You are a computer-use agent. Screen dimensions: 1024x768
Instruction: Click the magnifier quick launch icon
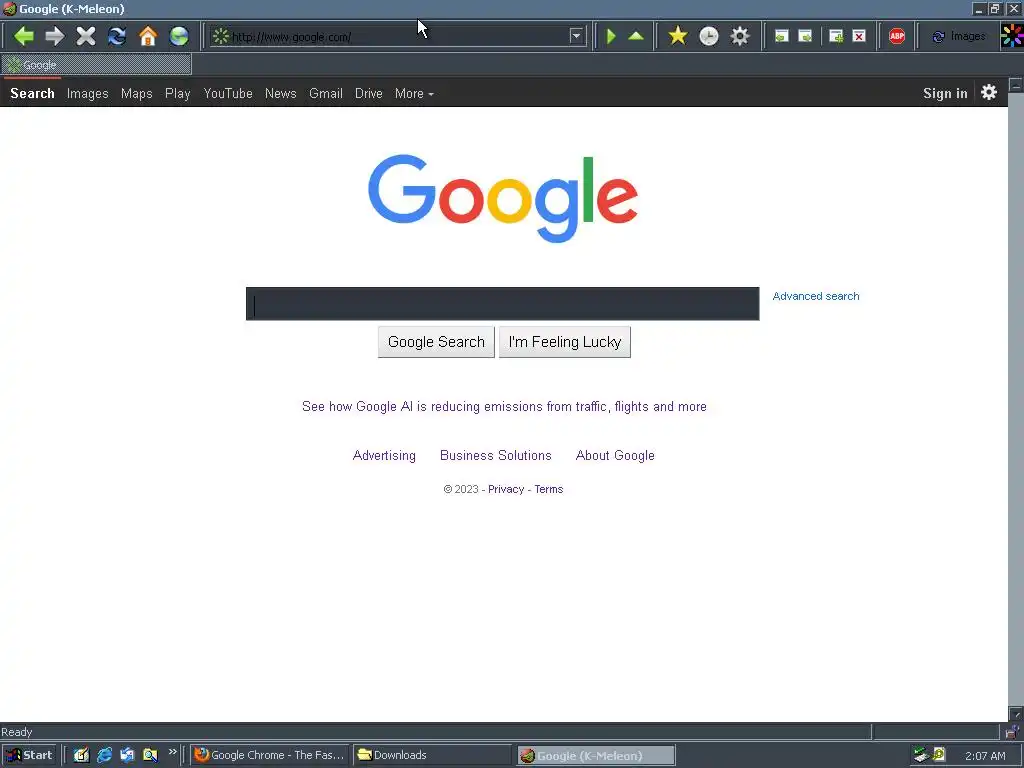pos(150,755)
